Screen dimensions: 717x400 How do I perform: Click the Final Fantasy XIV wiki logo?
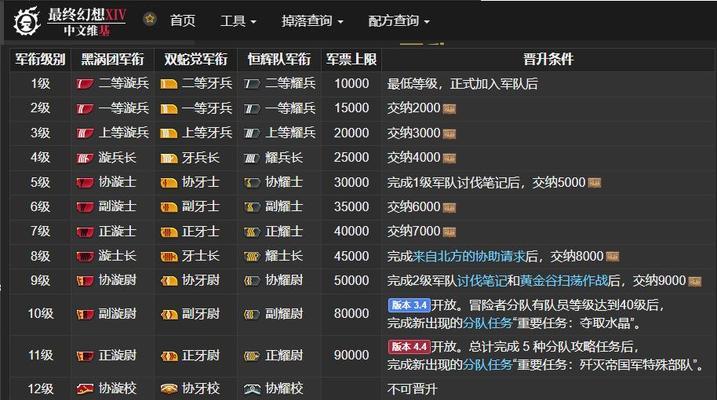pyautogui.click(x=70, y=21)
